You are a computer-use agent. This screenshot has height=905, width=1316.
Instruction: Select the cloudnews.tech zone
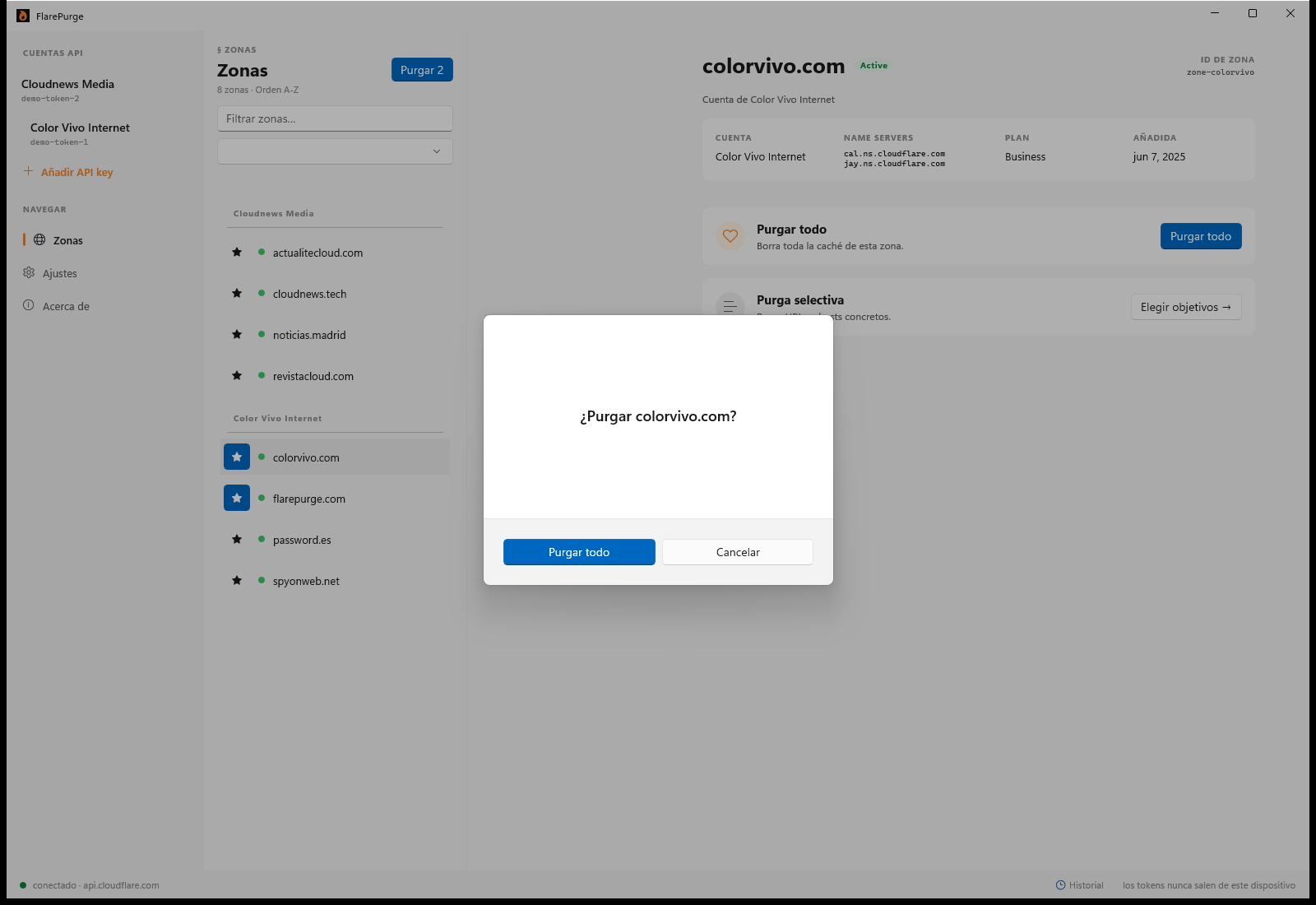coord(335,294)
